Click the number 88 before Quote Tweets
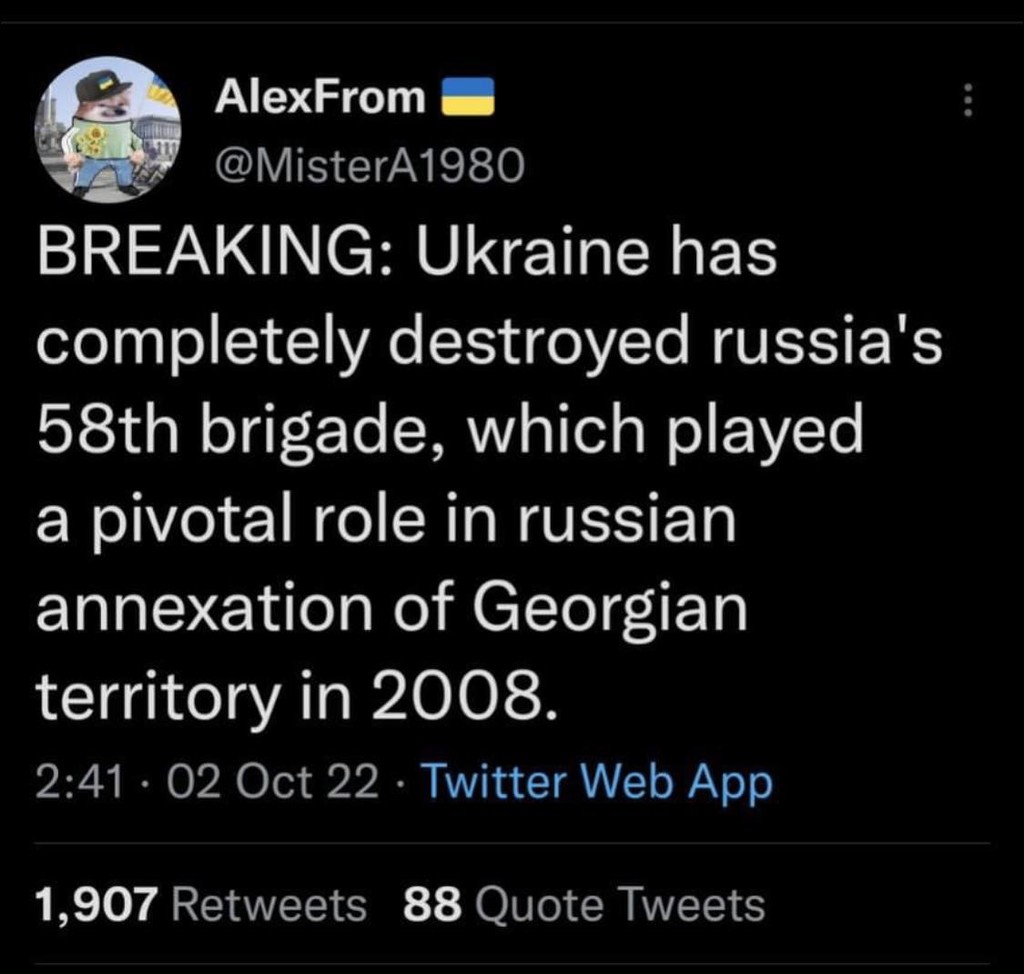The height and width of the screenshot is (974, 1024). (433, 905)
